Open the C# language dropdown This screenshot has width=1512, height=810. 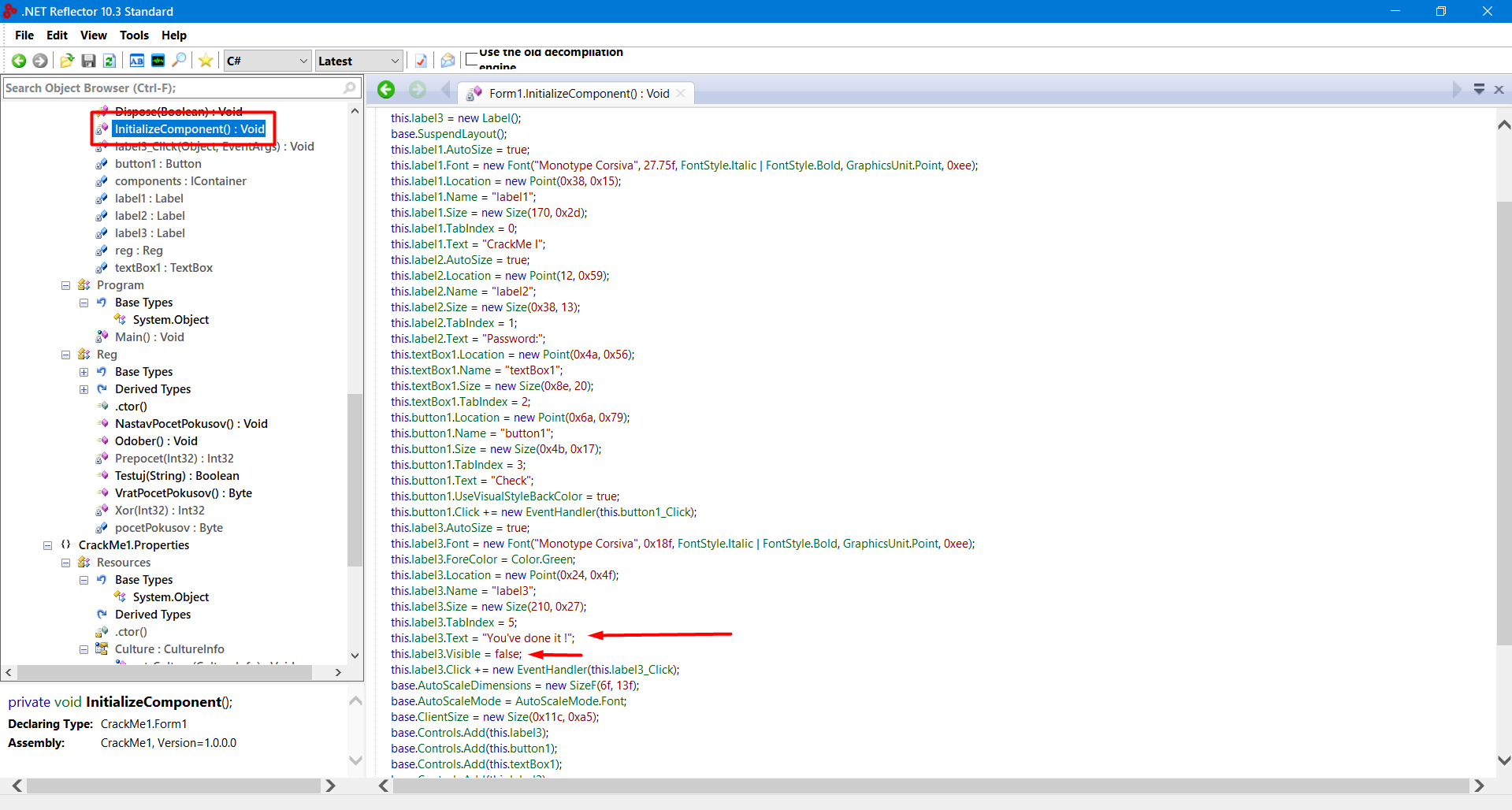pyautogui.click(x=267, y=61)
